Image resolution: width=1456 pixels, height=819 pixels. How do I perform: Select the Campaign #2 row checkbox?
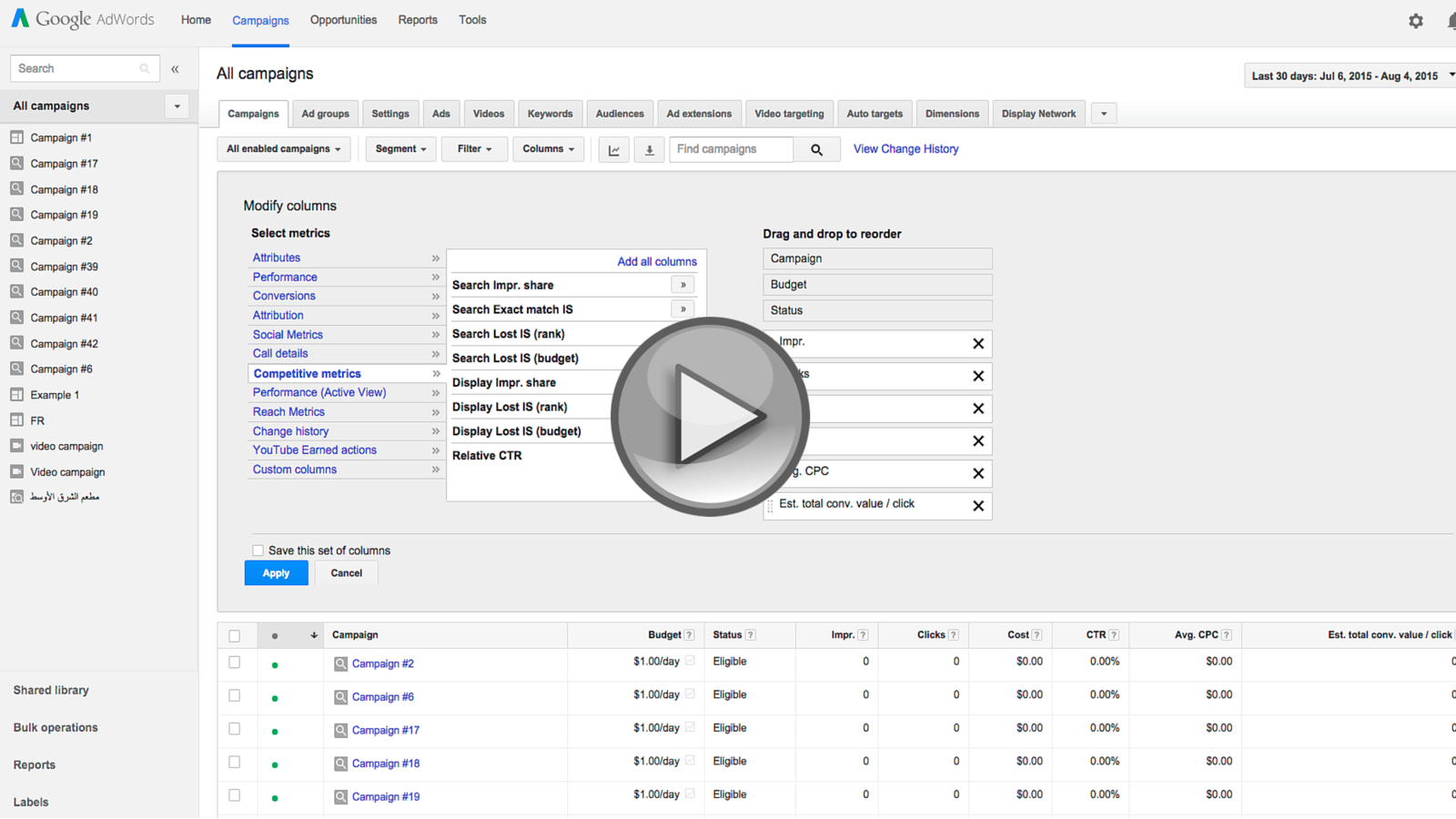pos(235,662)
